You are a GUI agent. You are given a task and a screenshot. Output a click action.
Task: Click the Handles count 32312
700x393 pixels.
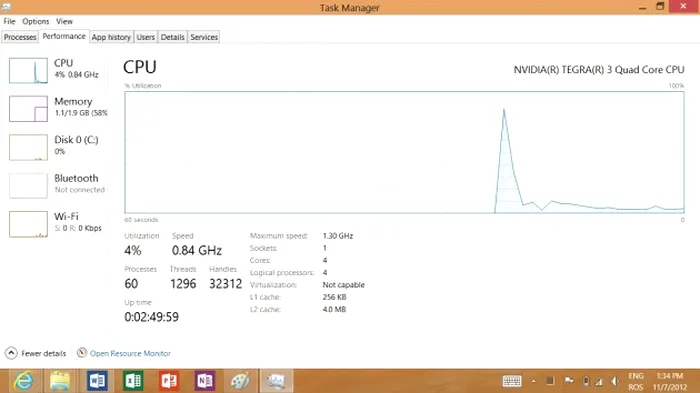[x=225, y=284]
